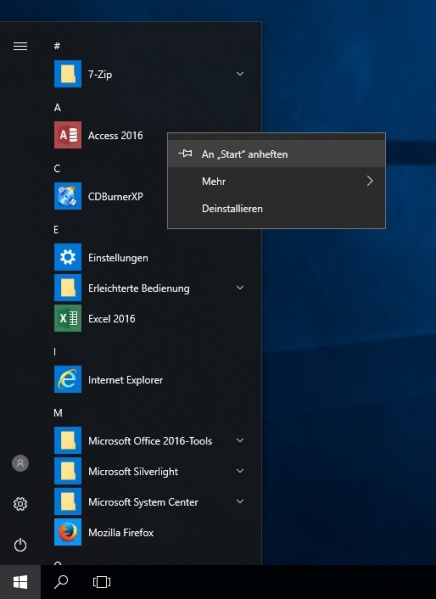Click the "Access 2016" label
Viewport: 436px width, 599px height.
pyautogui.click(x=115, y=135)
